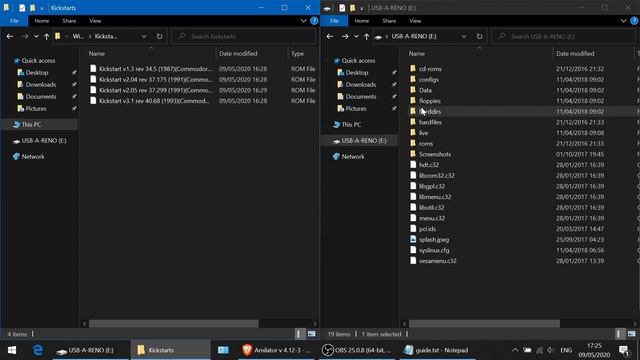Open Home tab in Kickstarts window
This screenshot has width=640, height=360.
pyautogui.click(x=42, y=21)
